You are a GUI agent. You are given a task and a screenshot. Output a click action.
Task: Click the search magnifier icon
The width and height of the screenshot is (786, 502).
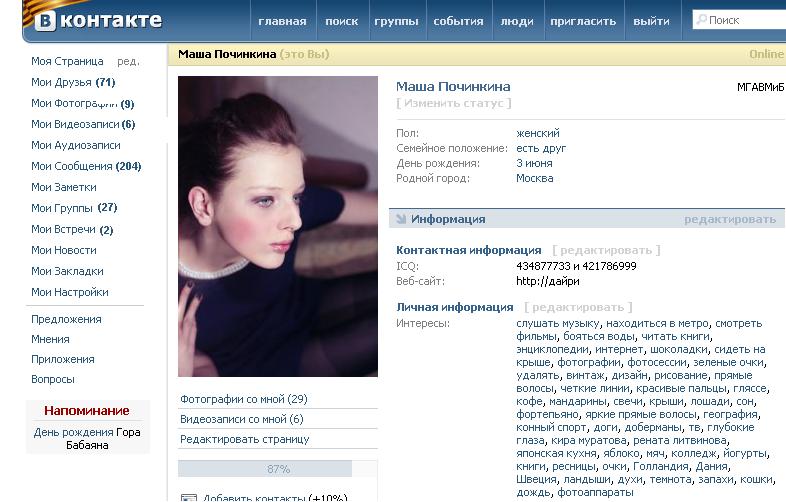click(702, 20)
